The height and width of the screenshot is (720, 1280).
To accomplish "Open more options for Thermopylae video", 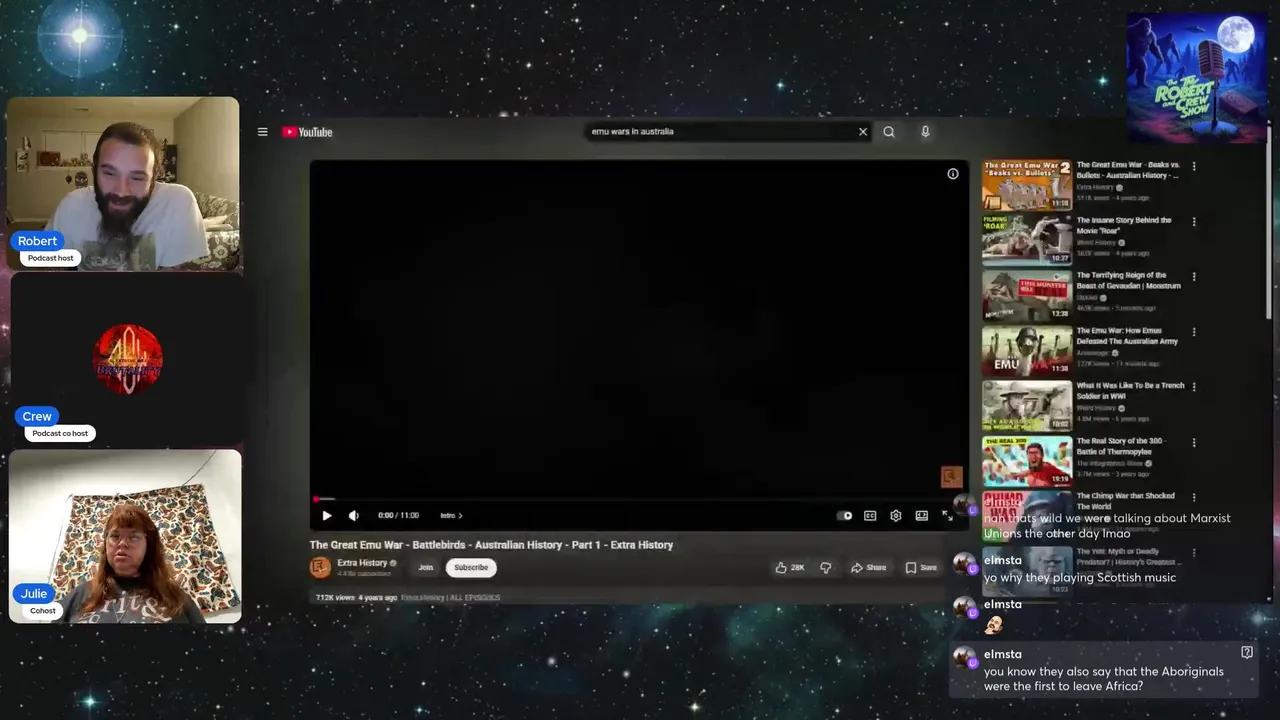I will tap(1193, 443).
